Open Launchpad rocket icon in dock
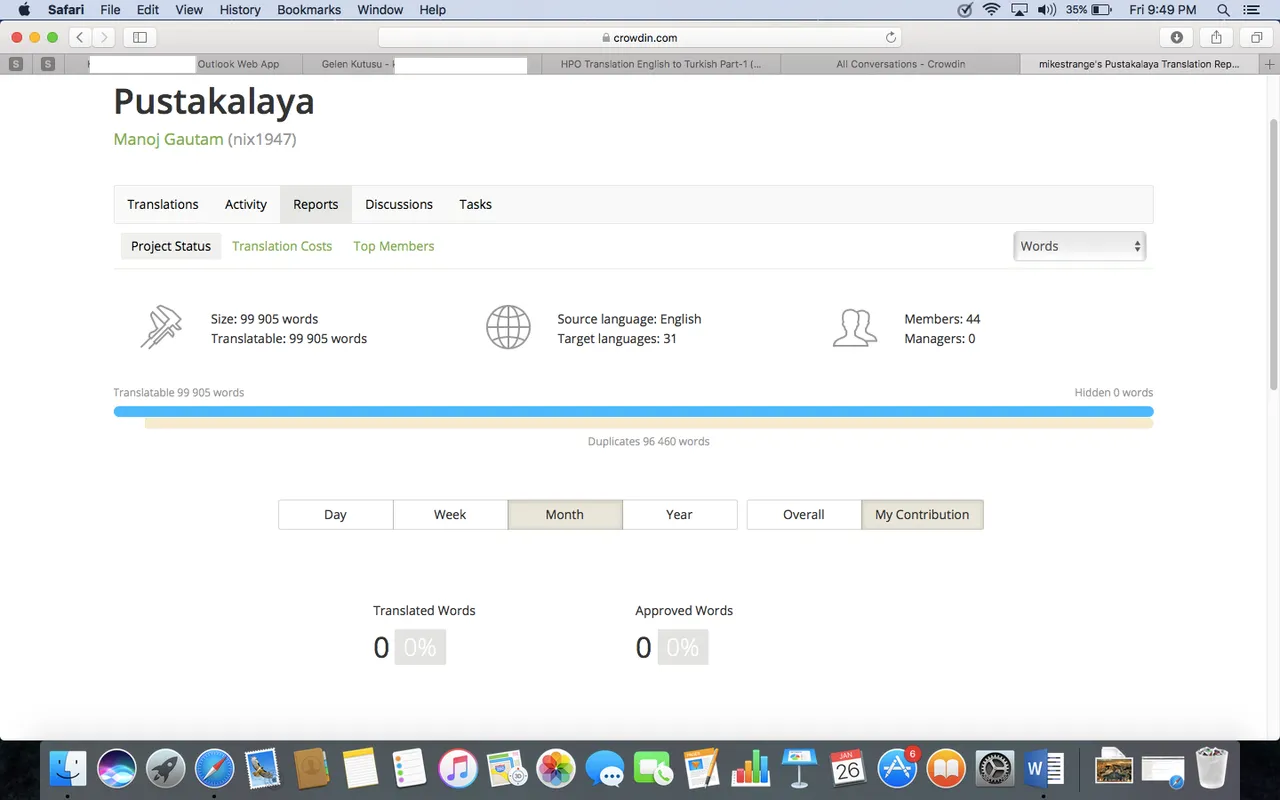This screenshot has width=1280, height=800. 166,768
